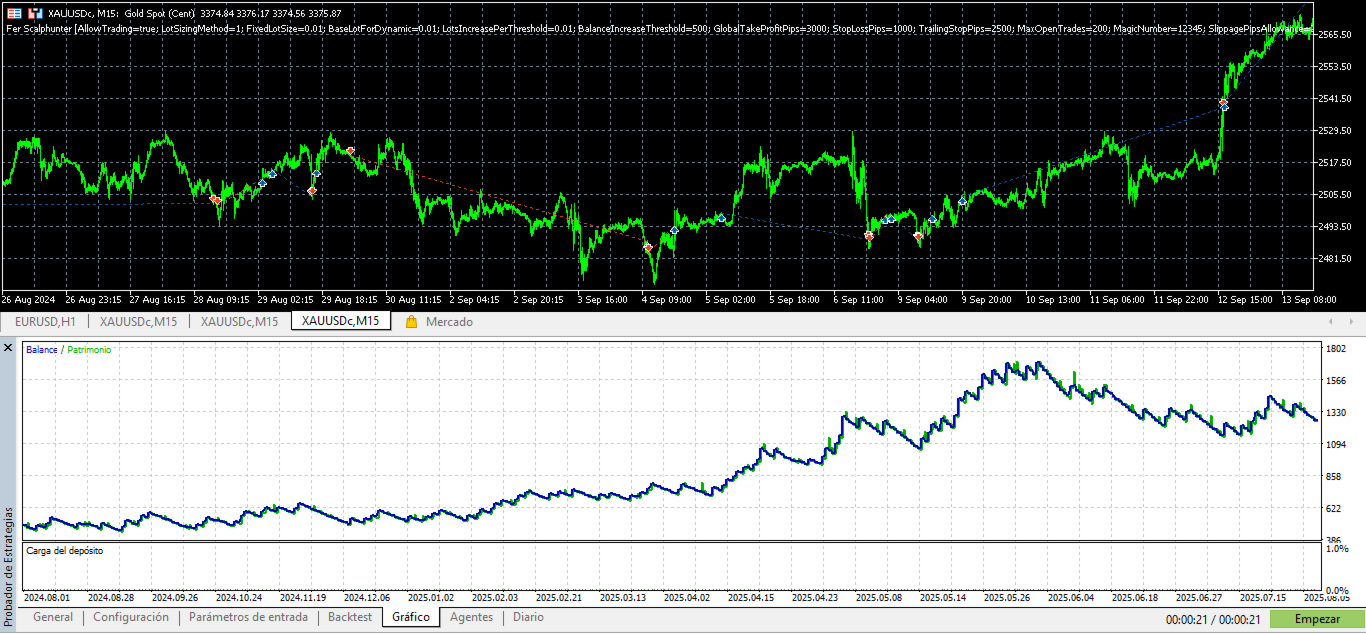Screen dimensions: 1366x634
Task: Click the trade marker at 2541 price level
Action: click(x=1223, y=103)
